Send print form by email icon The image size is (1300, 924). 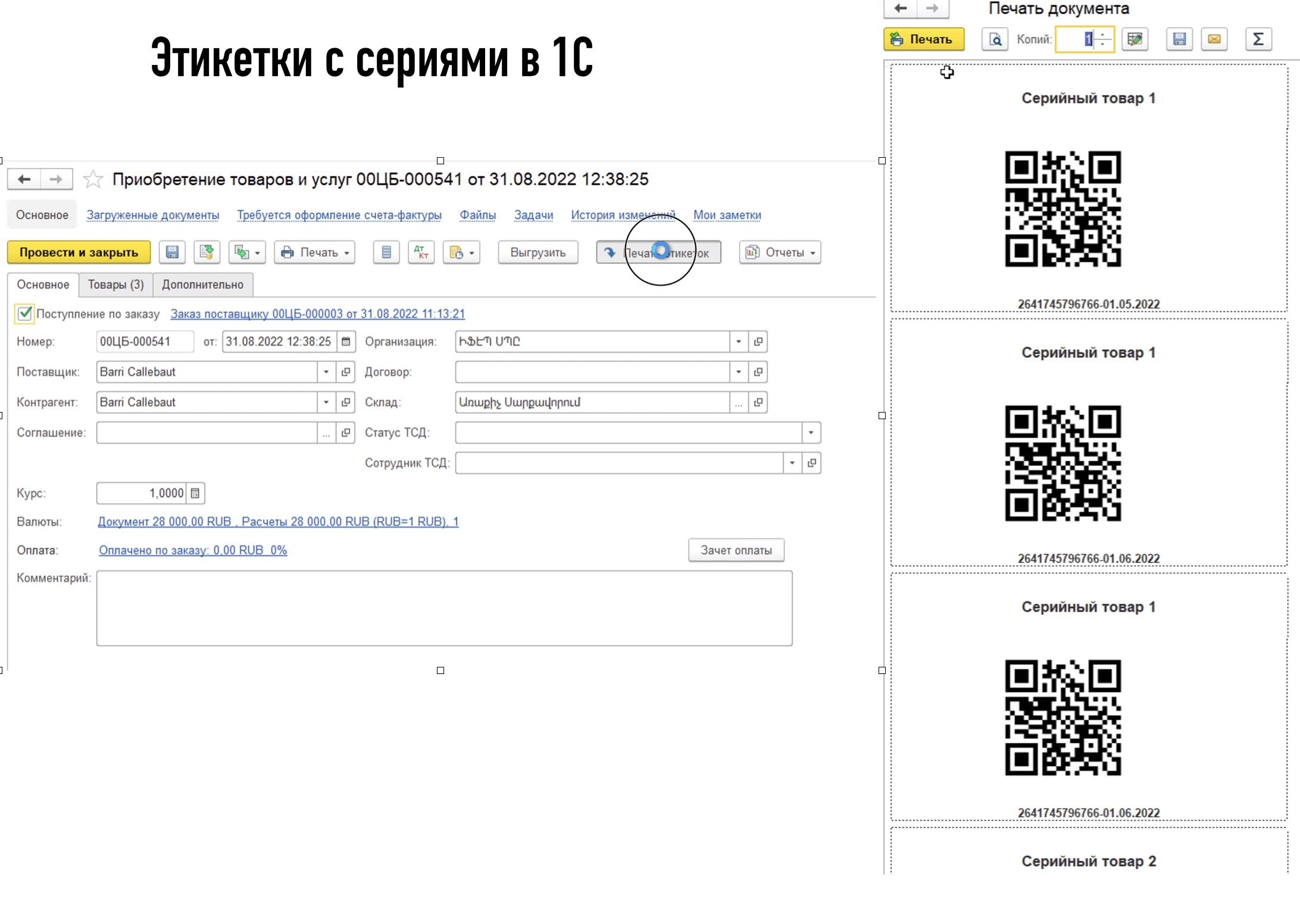1214,39
